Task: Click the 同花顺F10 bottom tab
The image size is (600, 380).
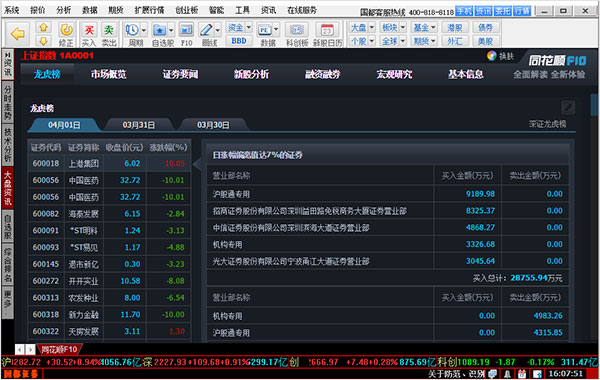Action: 59,349
